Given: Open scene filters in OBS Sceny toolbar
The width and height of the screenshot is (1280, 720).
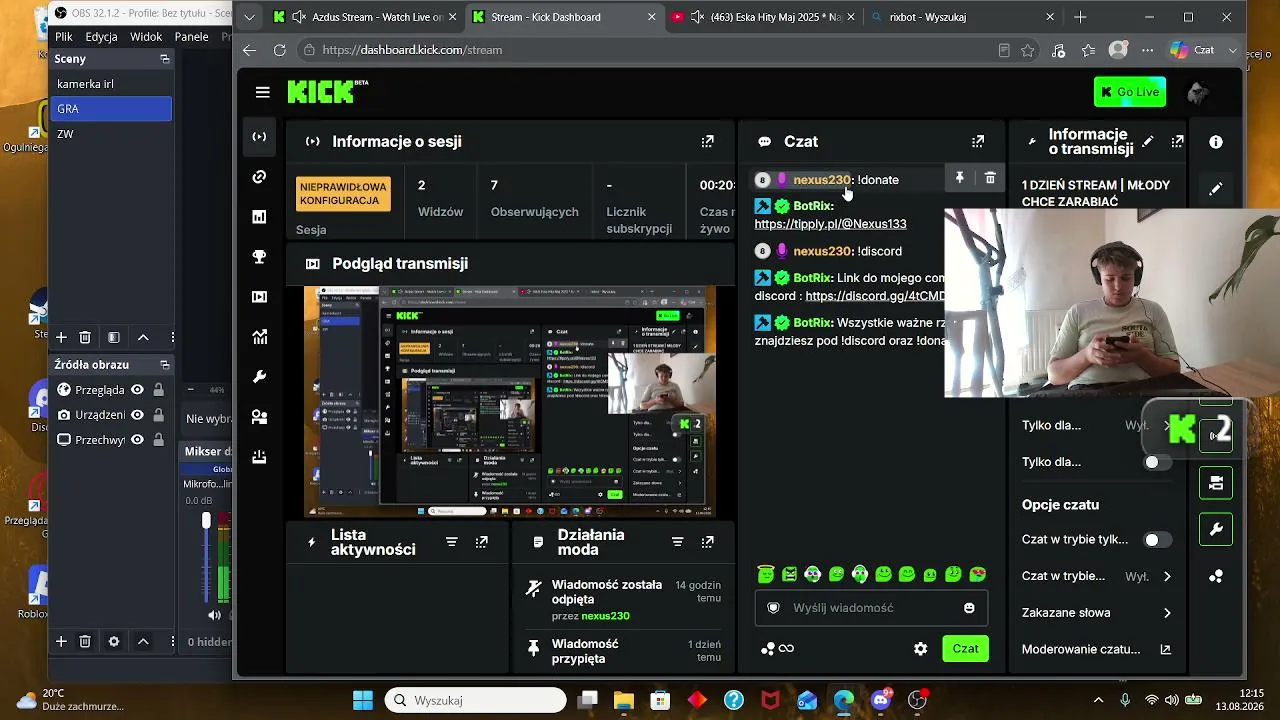Looking at the screenshot, I should [114, 338].
